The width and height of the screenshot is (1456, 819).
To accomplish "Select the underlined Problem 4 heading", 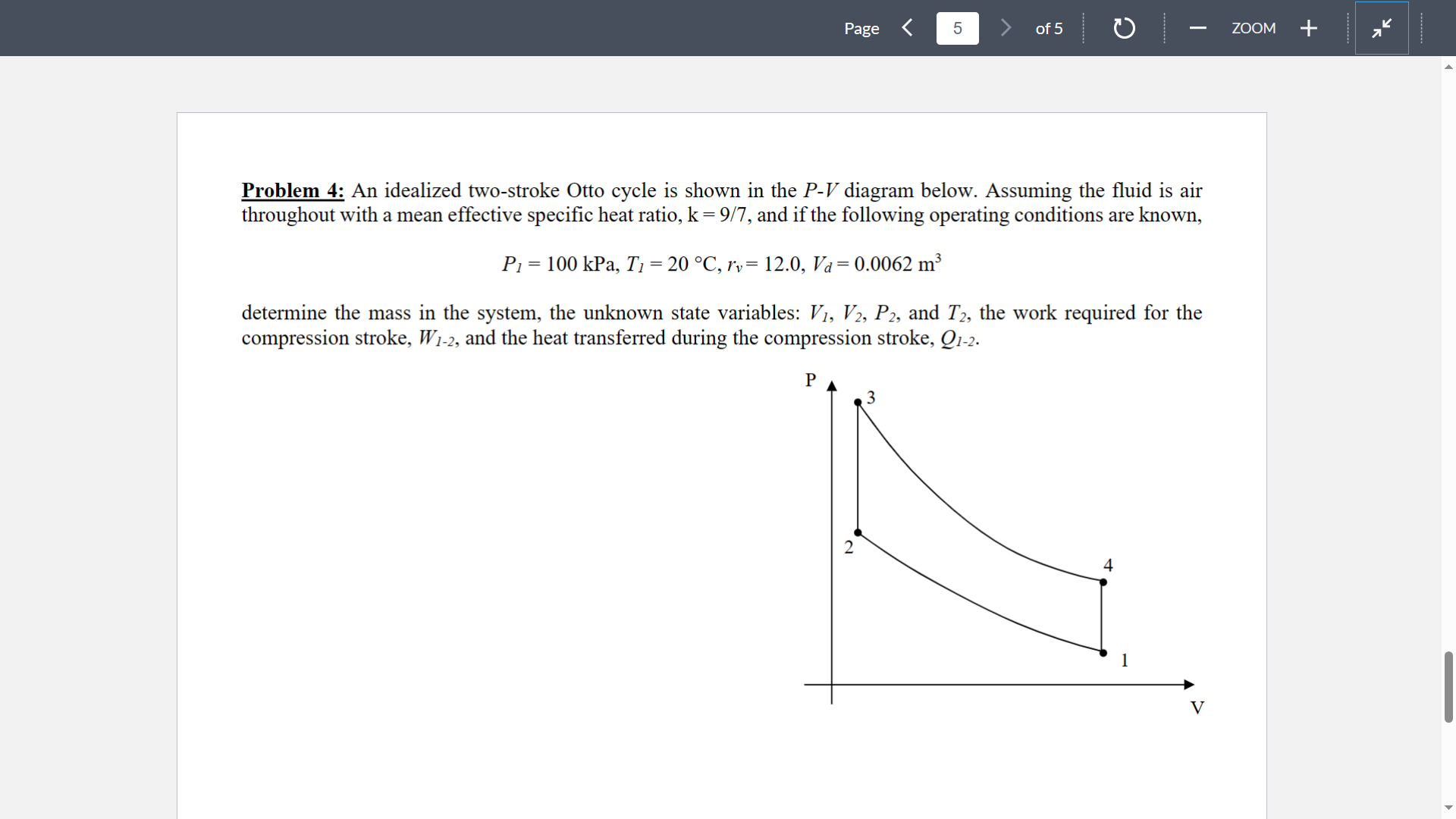I will click(x=292, y=190).
